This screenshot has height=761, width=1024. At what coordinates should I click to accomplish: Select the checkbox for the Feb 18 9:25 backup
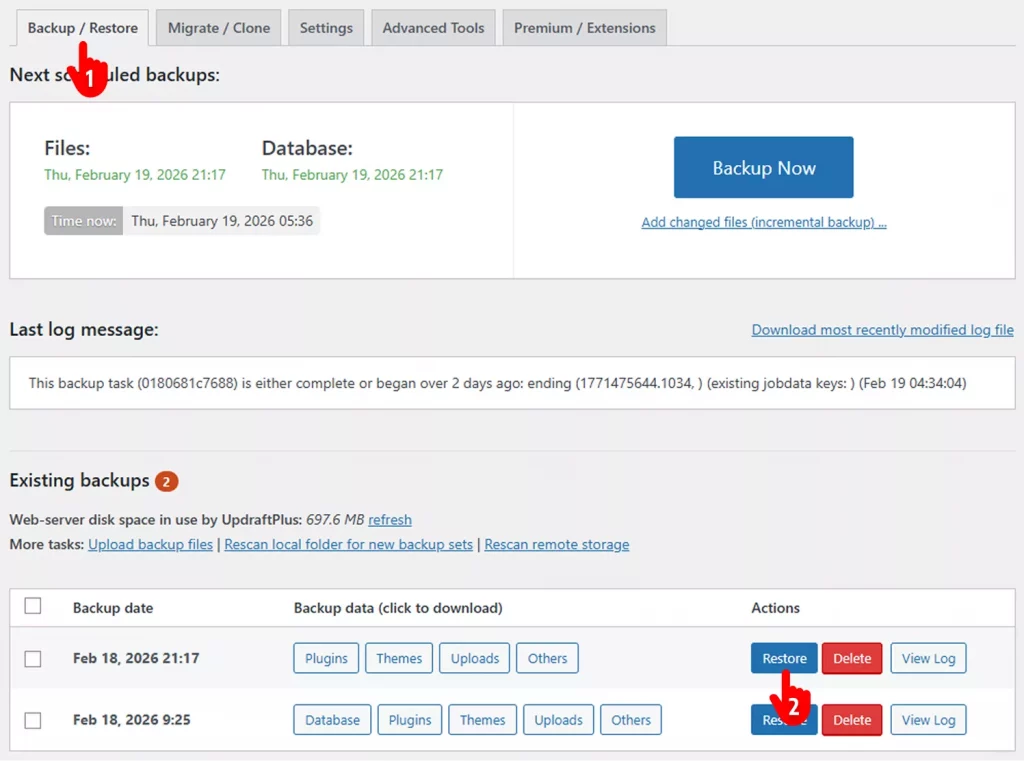[x=33, y=720]
